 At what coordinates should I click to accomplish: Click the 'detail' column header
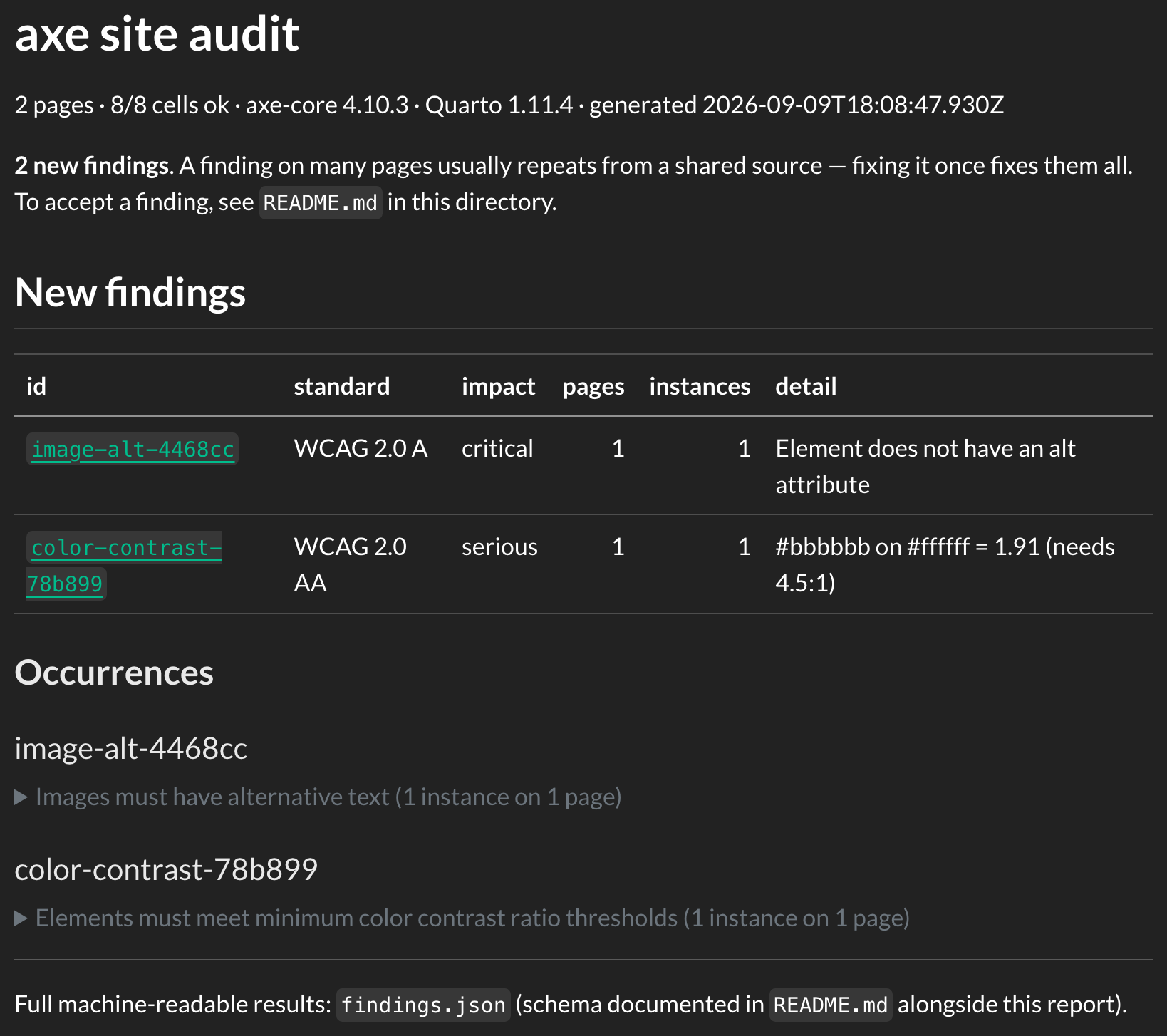(806, 386)
